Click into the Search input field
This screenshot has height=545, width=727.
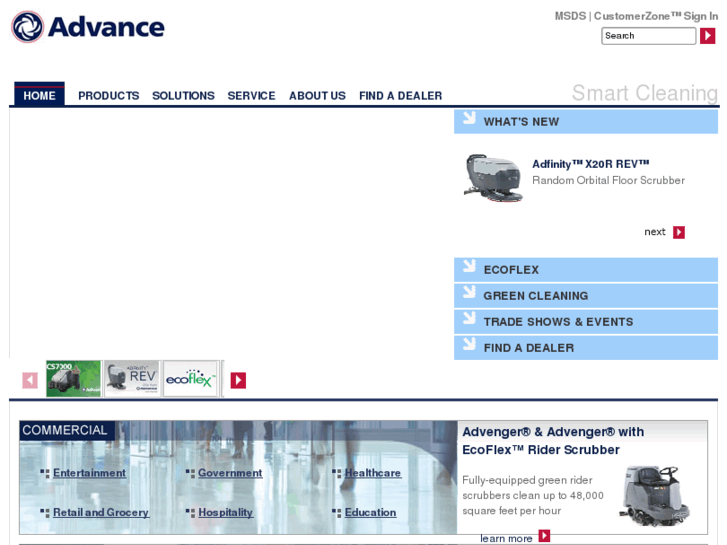coord(649,36)
